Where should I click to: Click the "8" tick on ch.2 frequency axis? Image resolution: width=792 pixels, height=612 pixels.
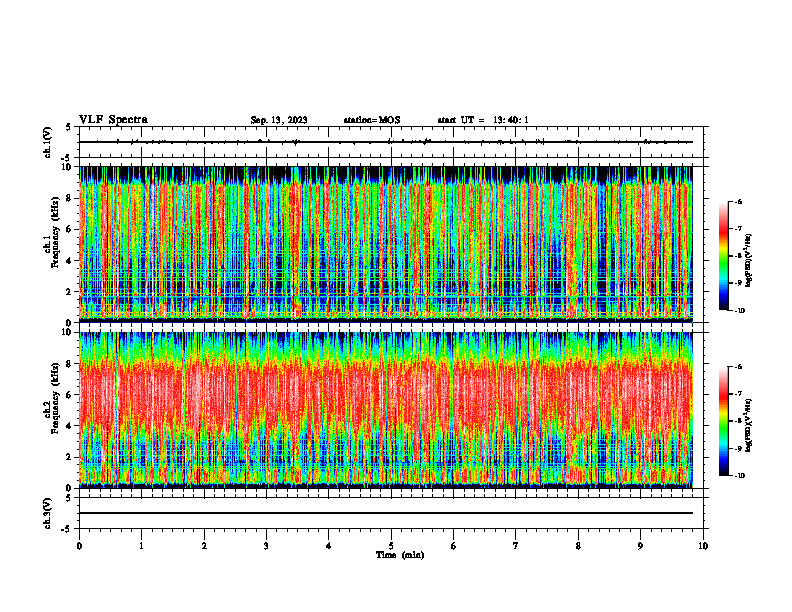(x=69, y=364)
